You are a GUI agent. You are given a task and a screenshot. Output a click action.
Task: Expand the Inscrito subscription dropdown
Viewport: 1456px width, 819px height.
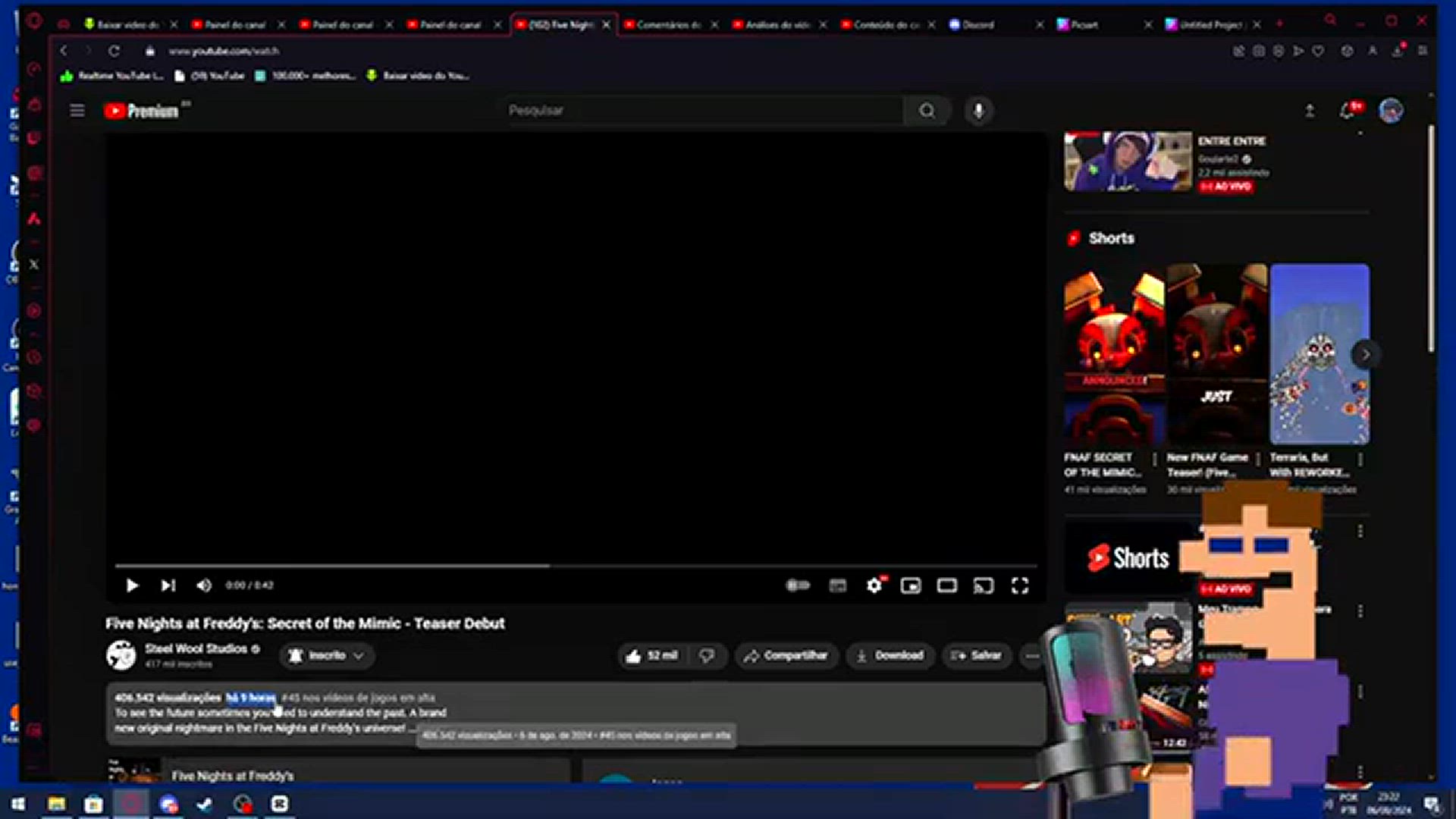(327, 655)
